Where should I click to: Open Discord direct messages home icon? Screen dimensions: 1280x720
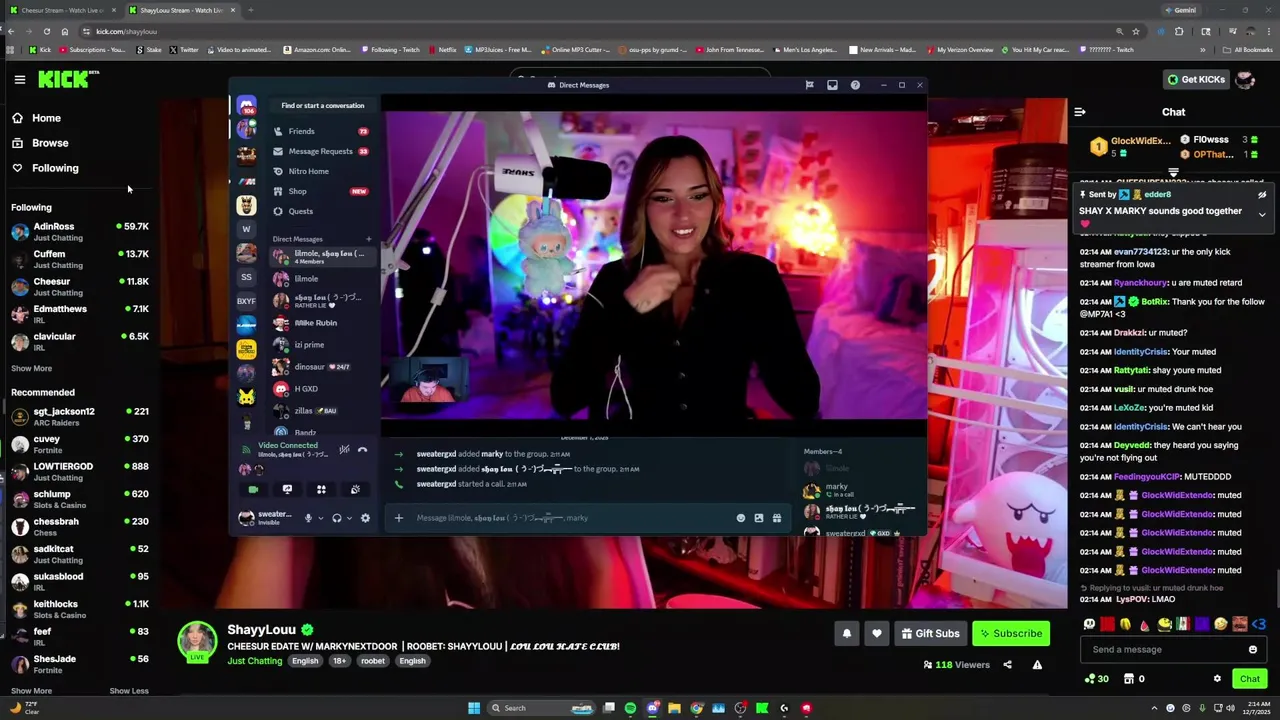246,105
